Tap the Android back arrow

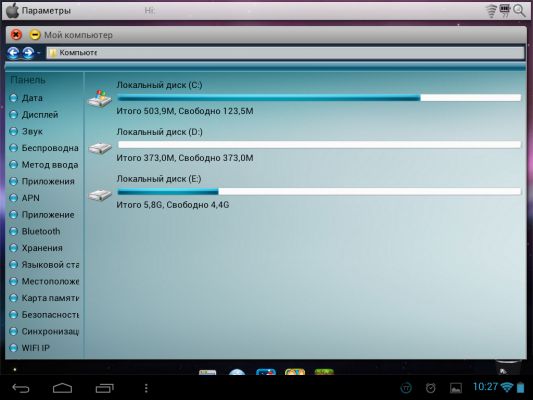[21, 388]
